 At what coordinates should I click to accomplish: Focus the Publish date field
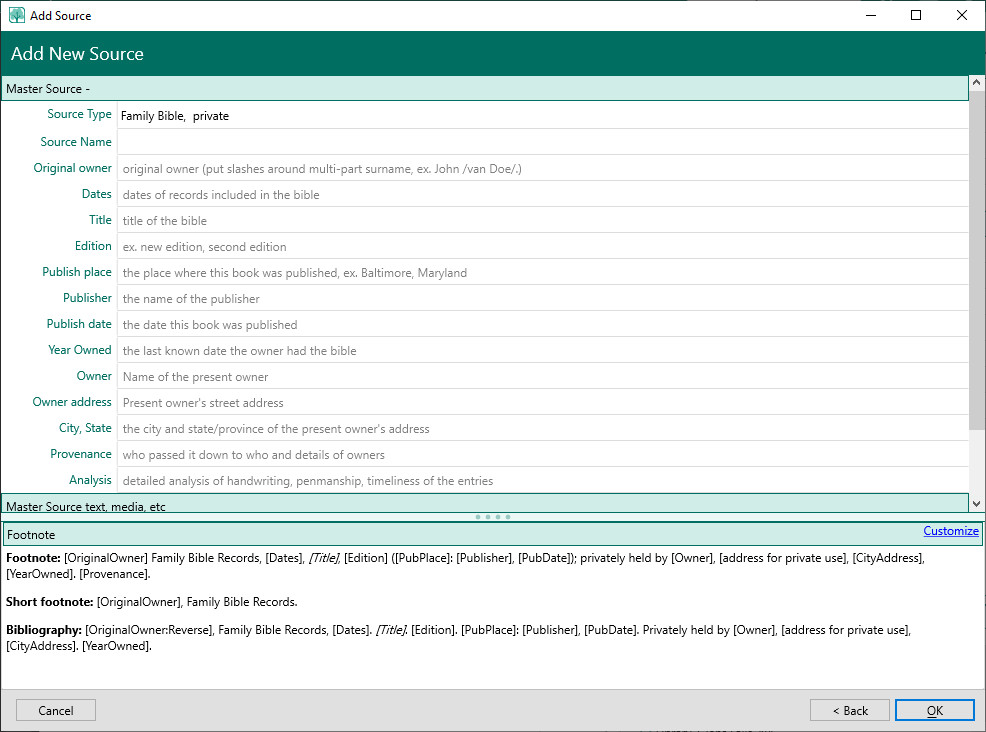click(x=542, y=325)
